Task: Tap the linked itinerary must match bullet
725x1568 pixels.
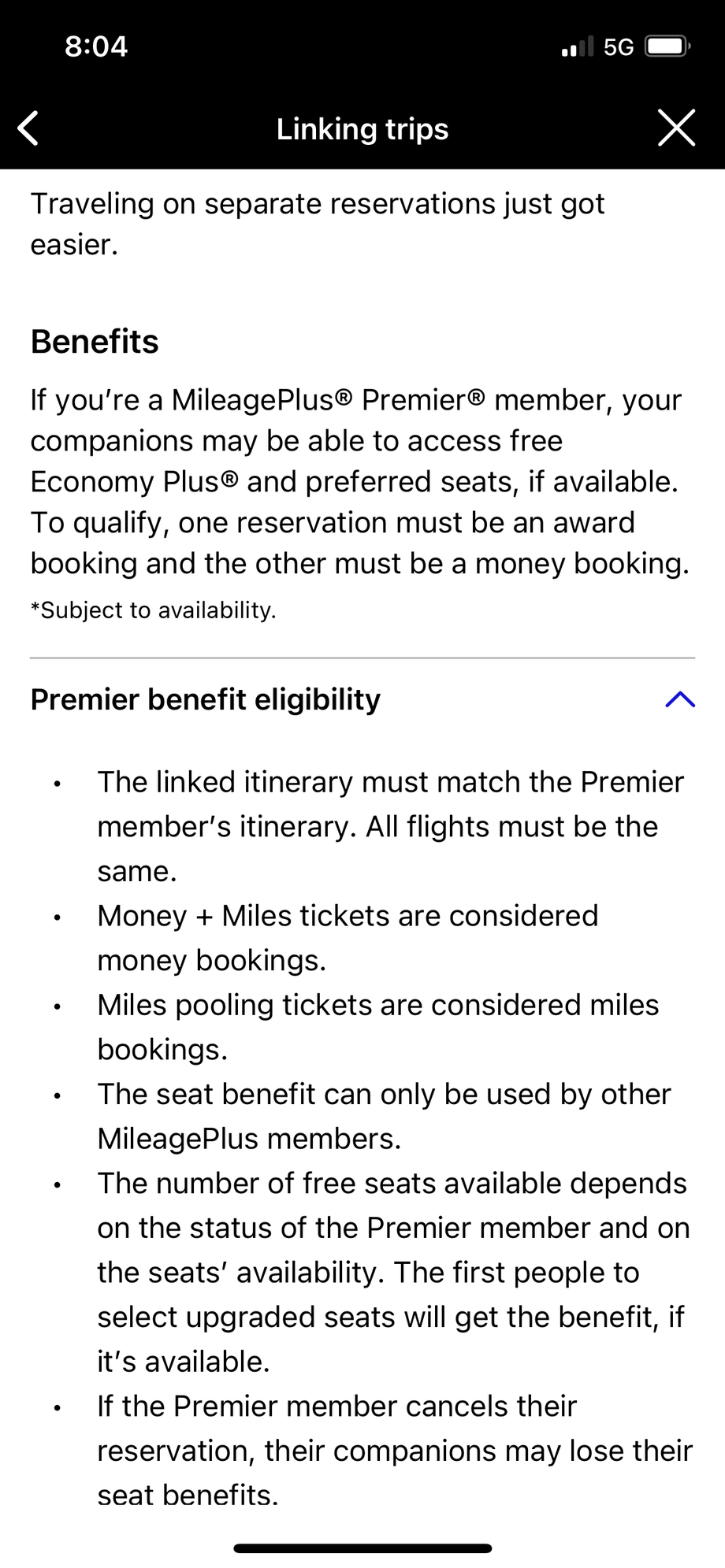Action: (x=390, y=826)
